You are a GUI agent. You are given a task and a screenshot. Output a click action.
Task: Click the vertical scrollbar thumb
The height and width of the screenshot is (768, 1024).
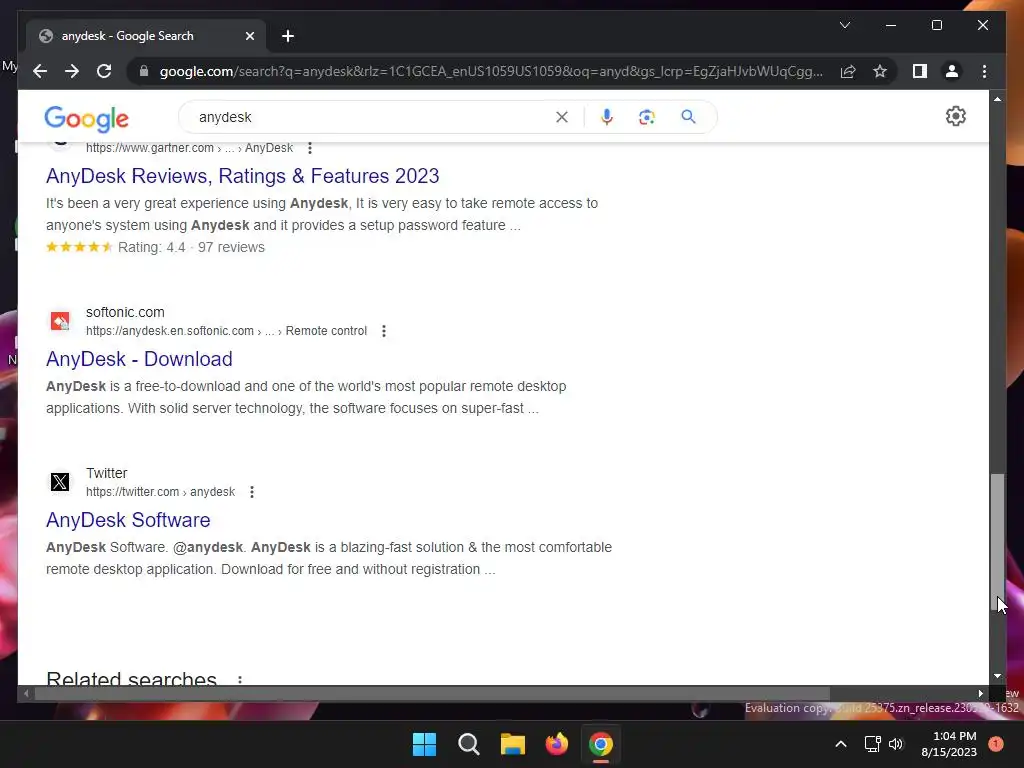[997, 543]
